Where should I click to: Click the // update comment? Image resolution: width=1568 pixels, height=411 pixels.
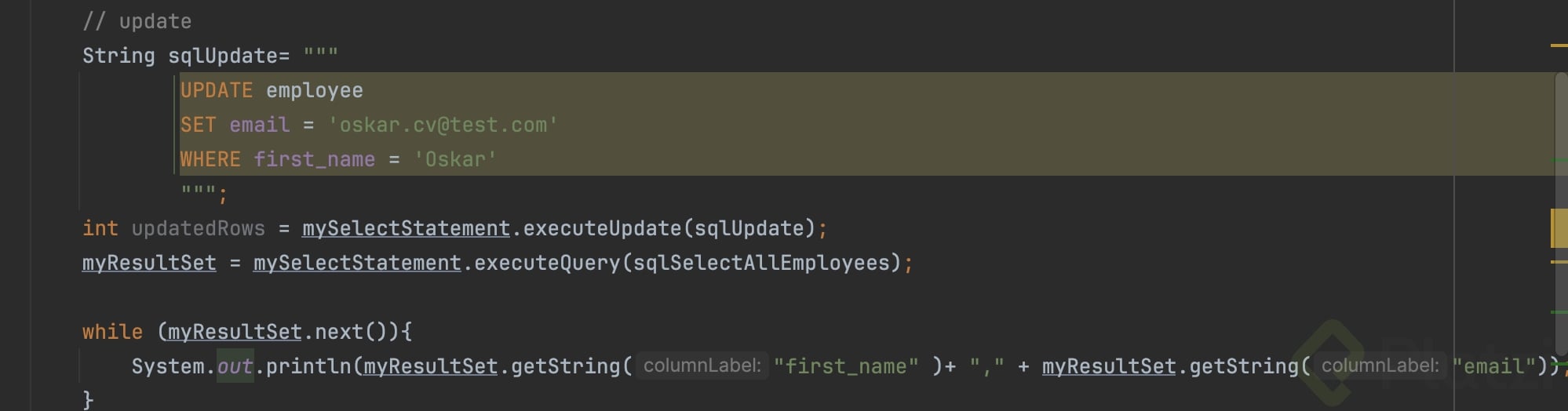click(137, 21)
